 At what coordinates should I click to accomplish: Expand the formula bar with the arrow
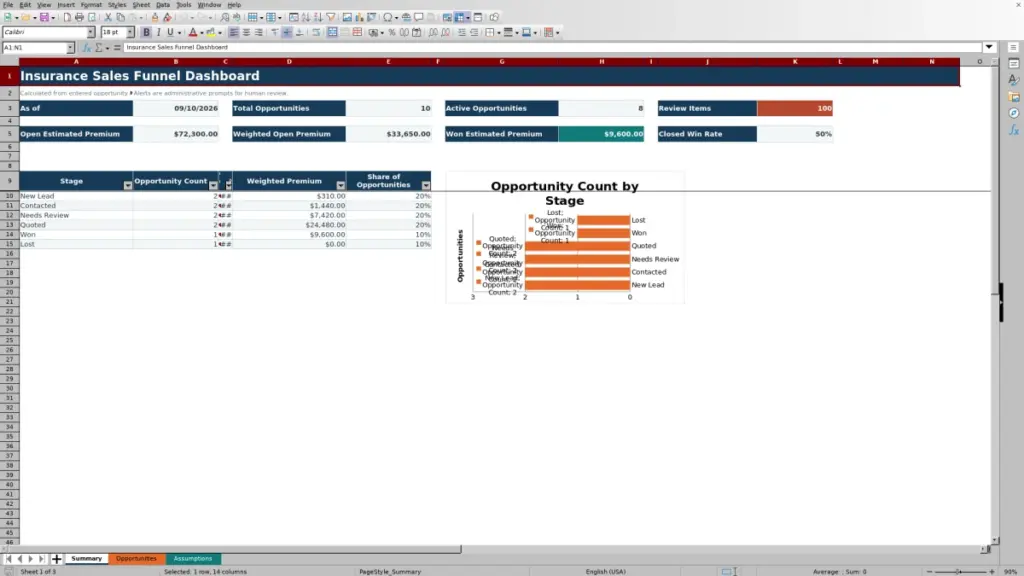click(x=989, y=47)
